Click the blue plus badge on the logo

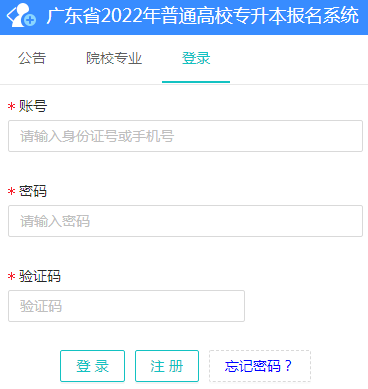30,20
